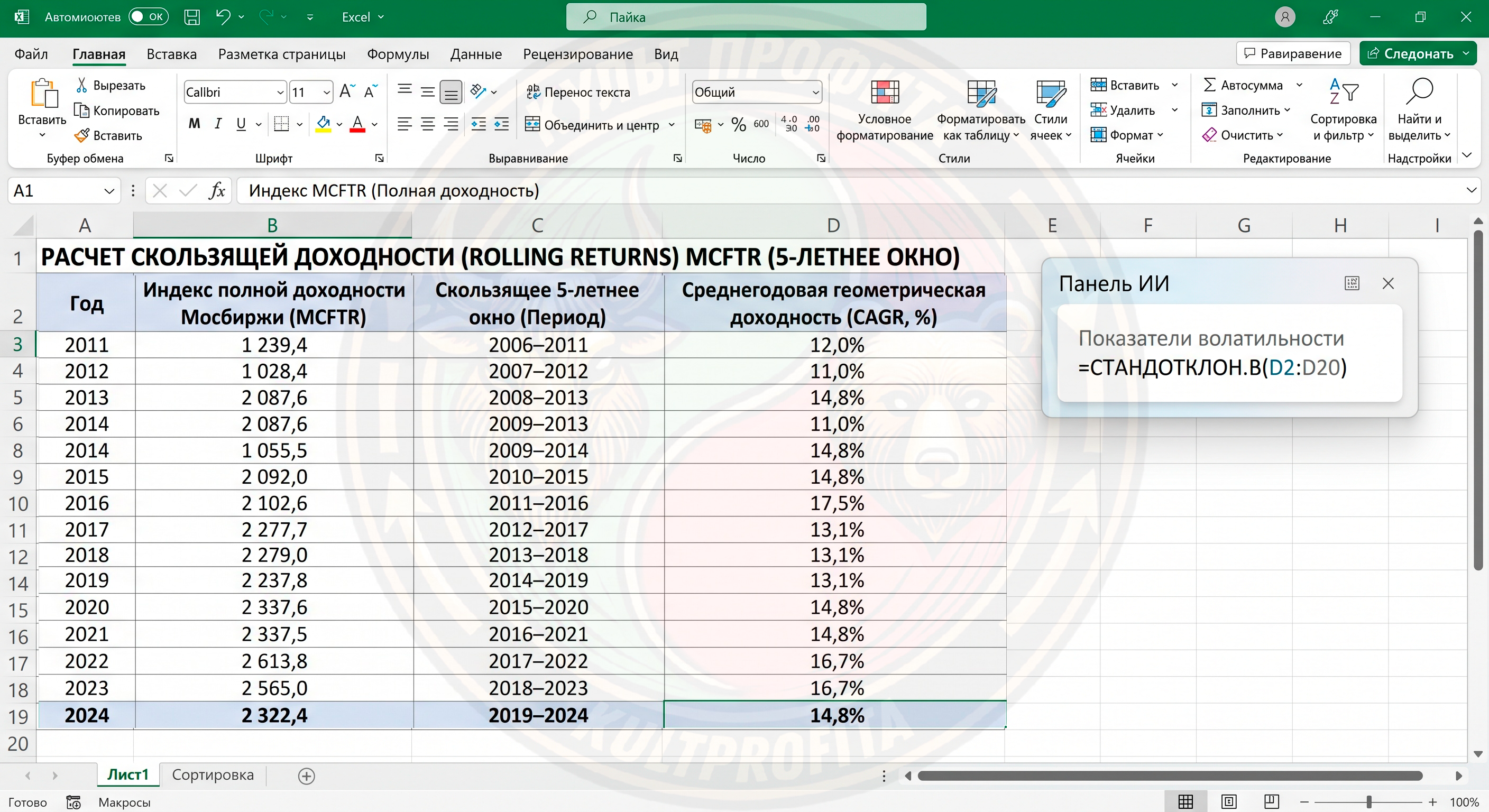Click the zoom slider handle

1369,801
